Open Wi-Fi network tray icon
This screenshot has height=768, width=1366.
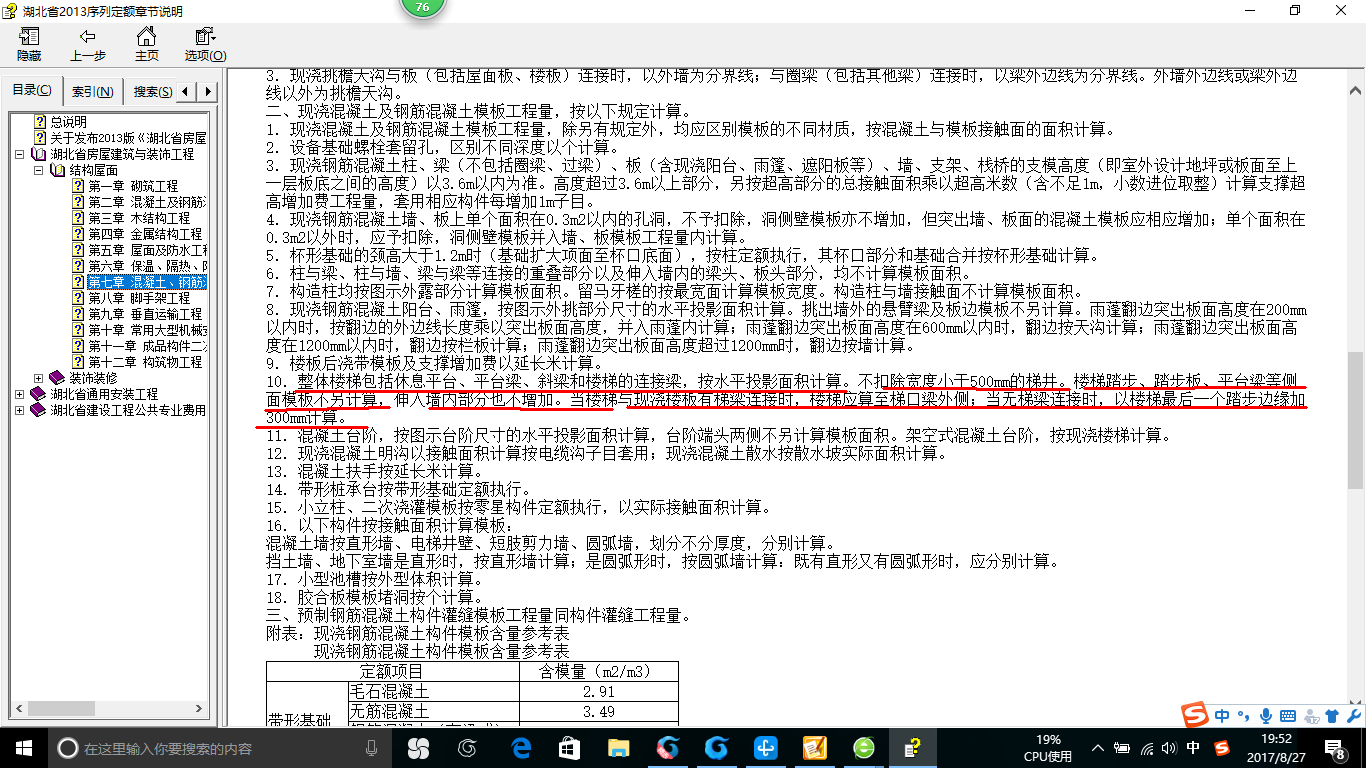pyautogui.click(x=1146, y=747)
